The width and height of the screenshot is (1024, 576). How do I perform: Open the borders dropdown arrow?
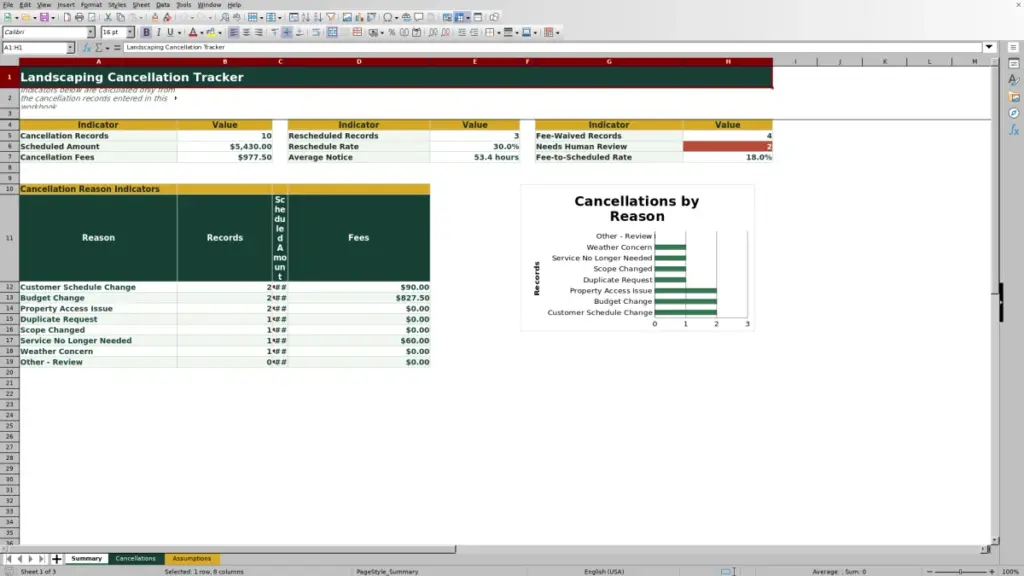click(498, 33)
